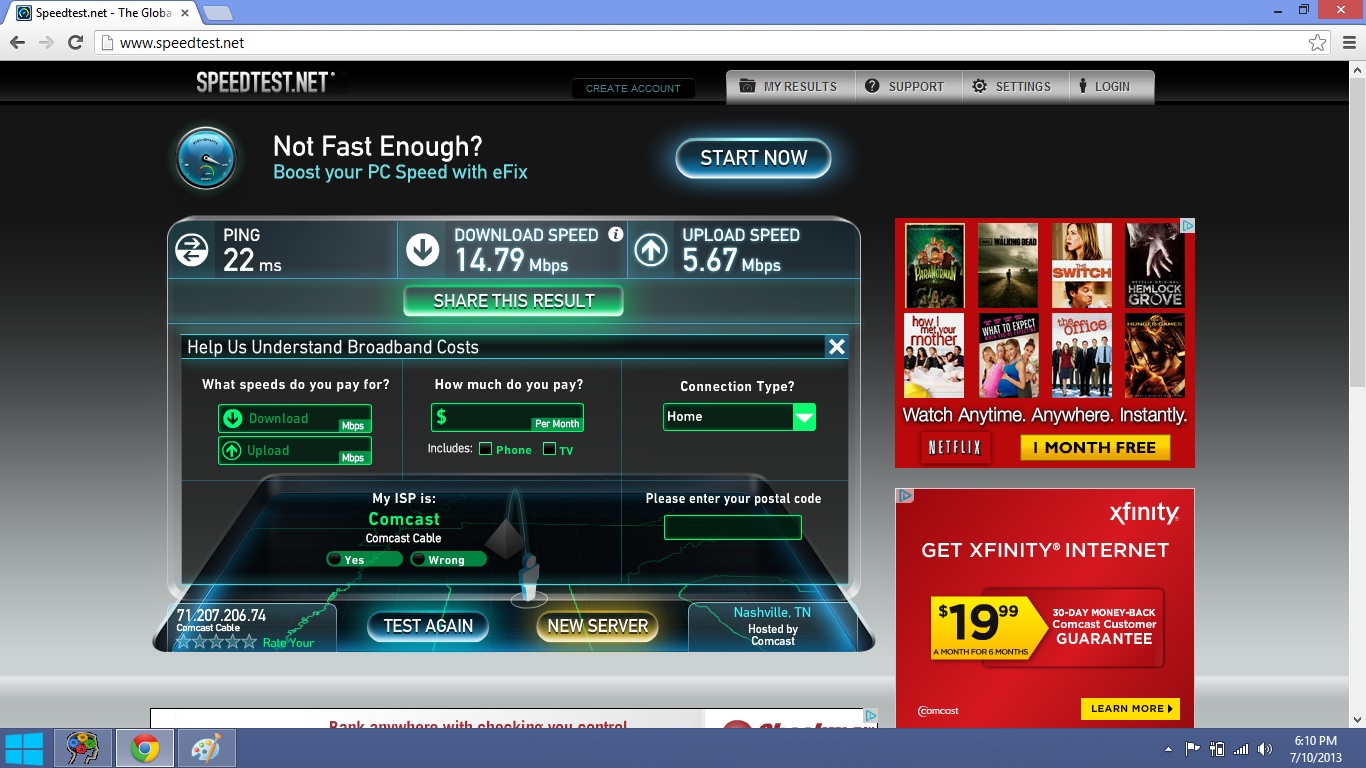Click the taskbar clock 6:10 PM

(1315, 741)
